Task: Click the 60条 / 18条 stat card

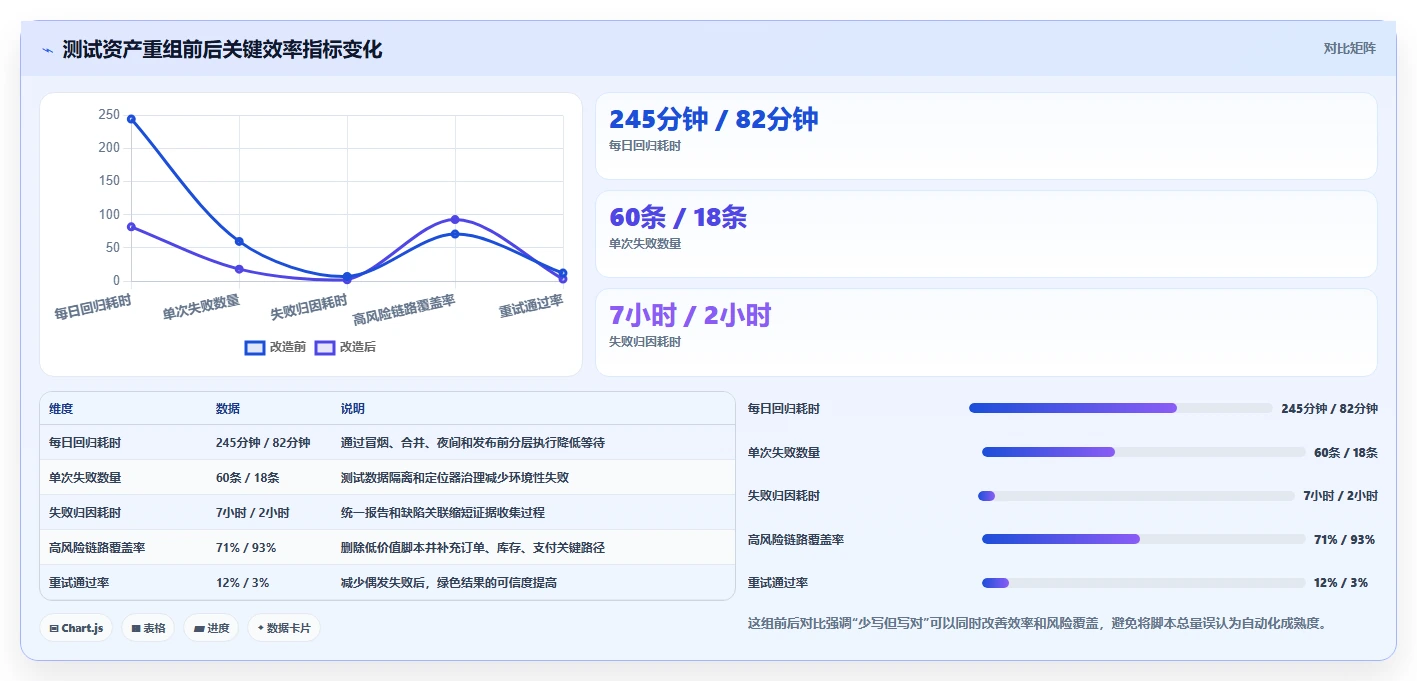Action: point(986,234)
